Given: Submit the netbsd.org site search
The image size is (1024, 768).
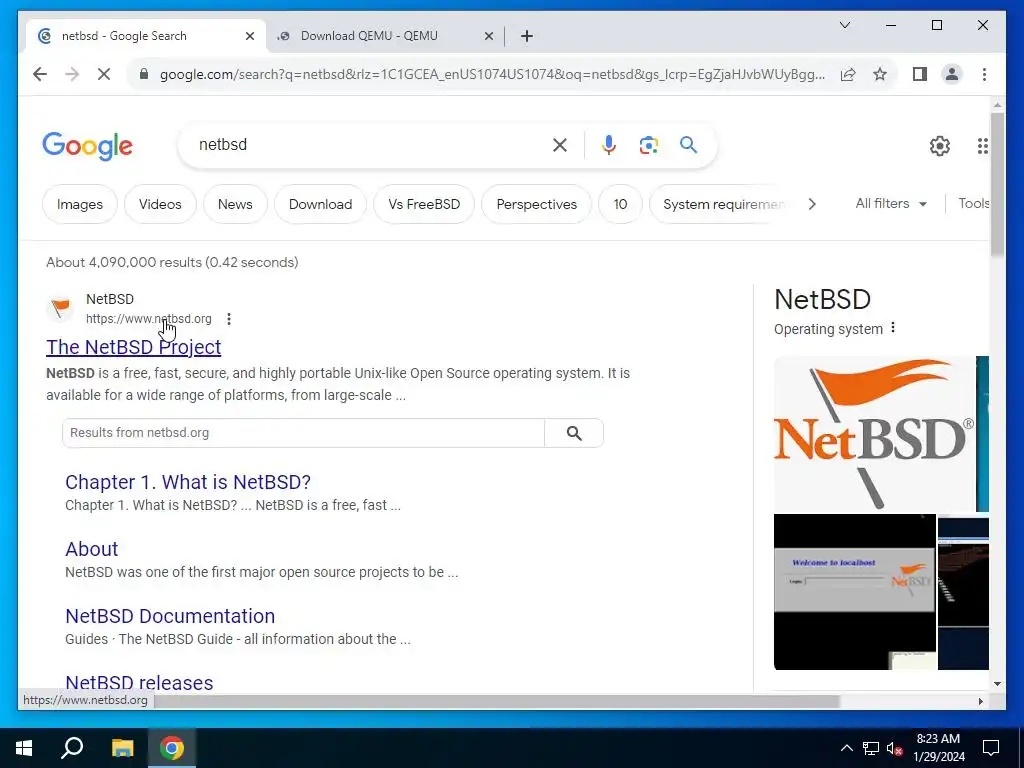Looking at the screenshot, I should pyautogui.click(x=574, y=433).
